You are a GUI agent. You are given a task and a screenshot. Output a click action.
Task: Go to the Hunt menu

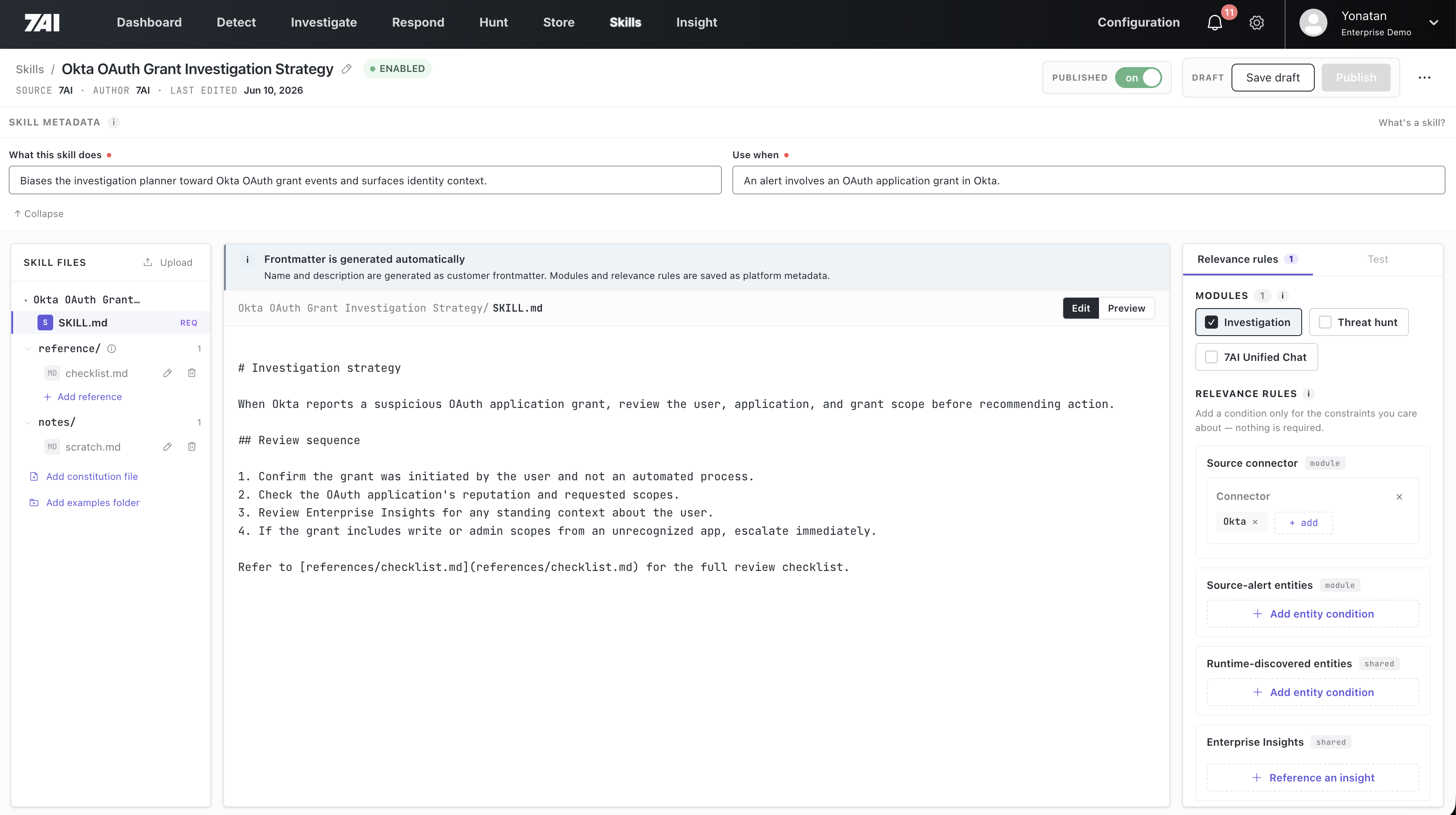point(493,23)
